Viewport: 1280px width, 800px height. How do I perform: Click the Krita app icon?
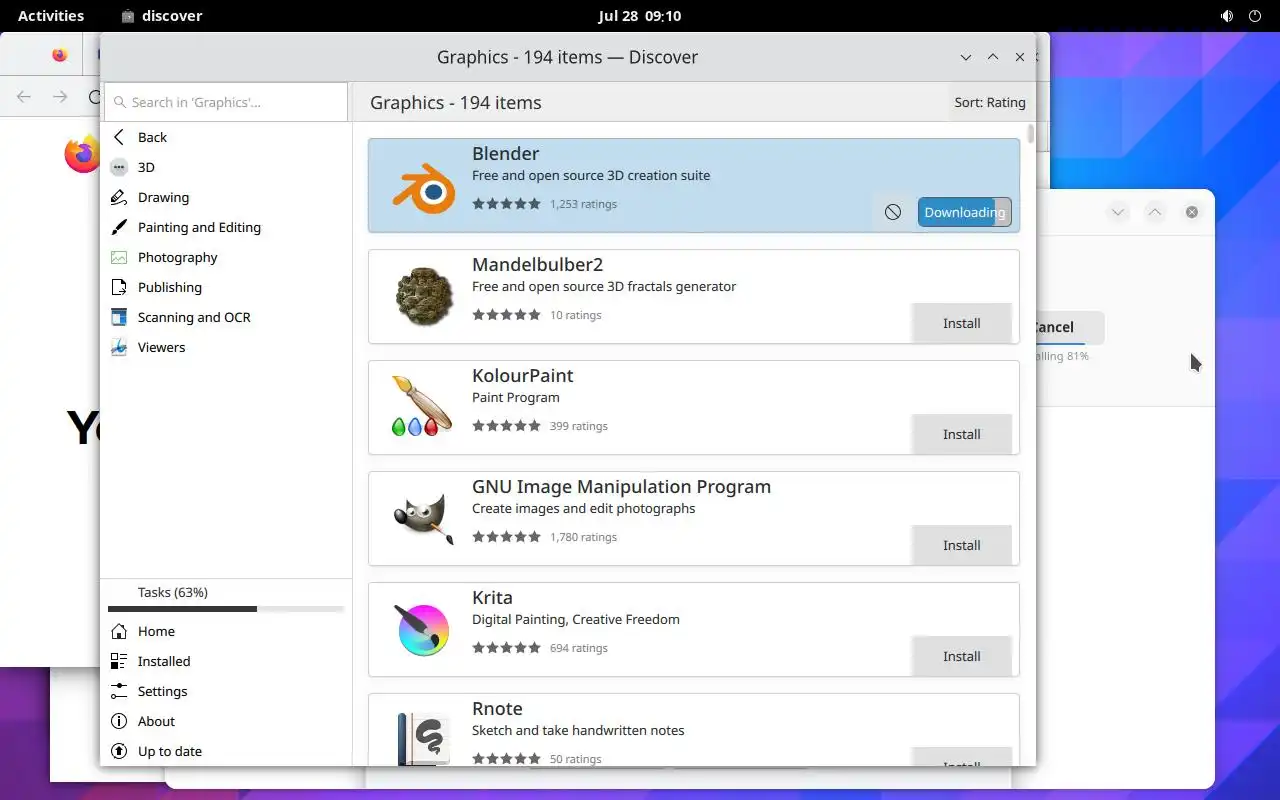[x=424, y=630]
